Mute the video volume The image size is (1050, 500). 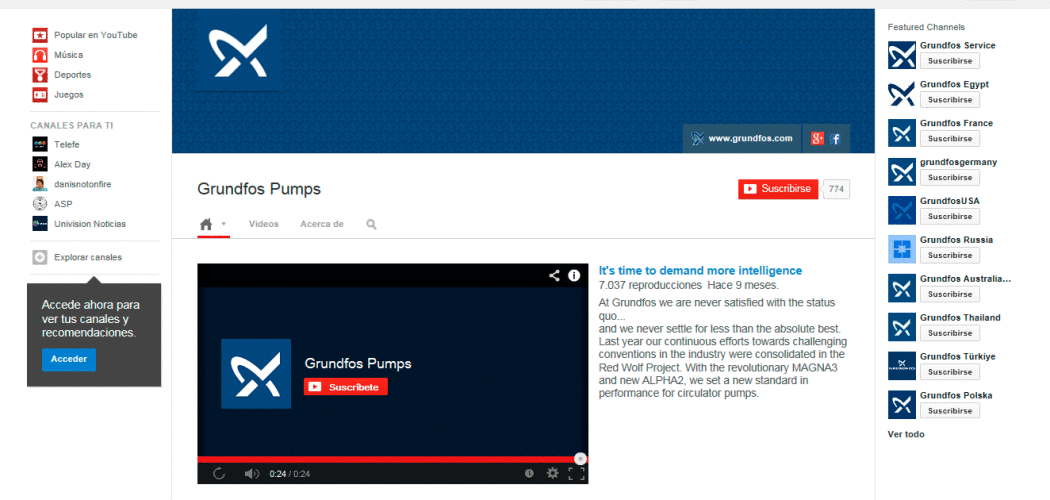pos(251,474)
